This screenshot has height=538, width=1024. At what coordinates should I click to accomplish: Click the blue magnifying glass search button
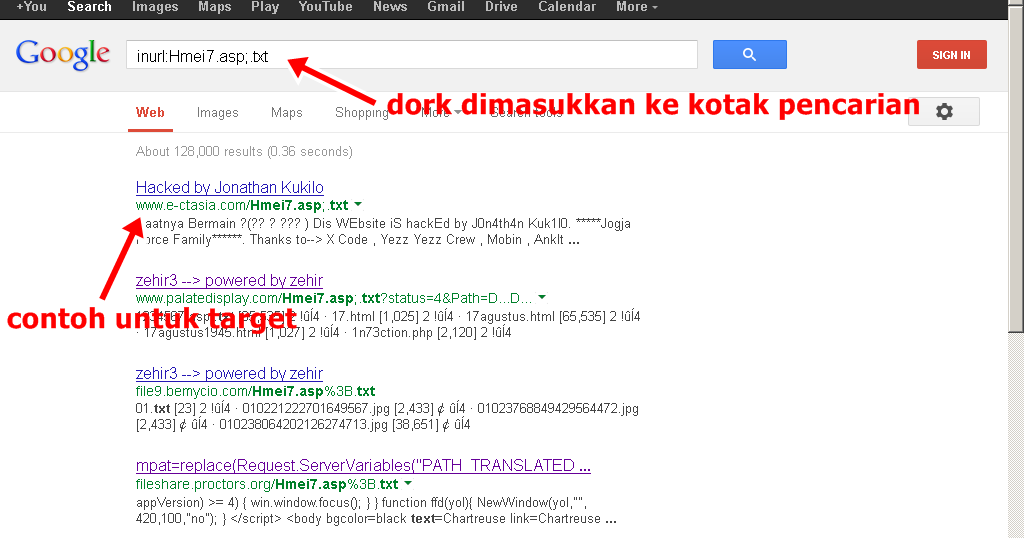click(750, 55)
